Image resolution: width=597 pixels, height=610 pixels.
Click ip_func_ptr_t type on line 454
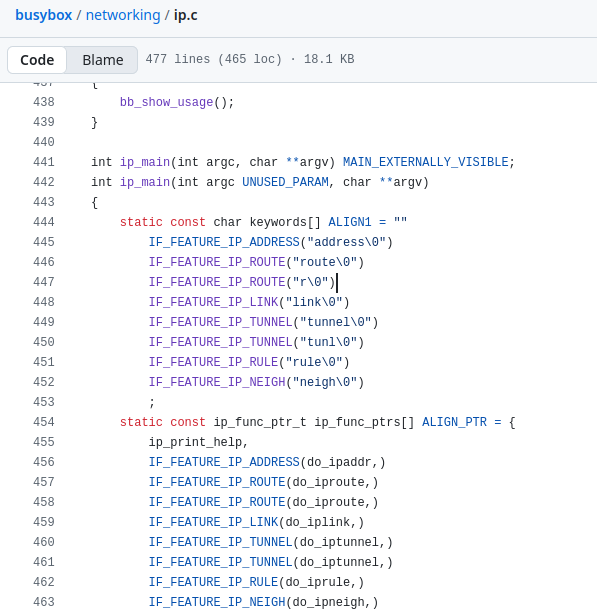tap(260, 422)
